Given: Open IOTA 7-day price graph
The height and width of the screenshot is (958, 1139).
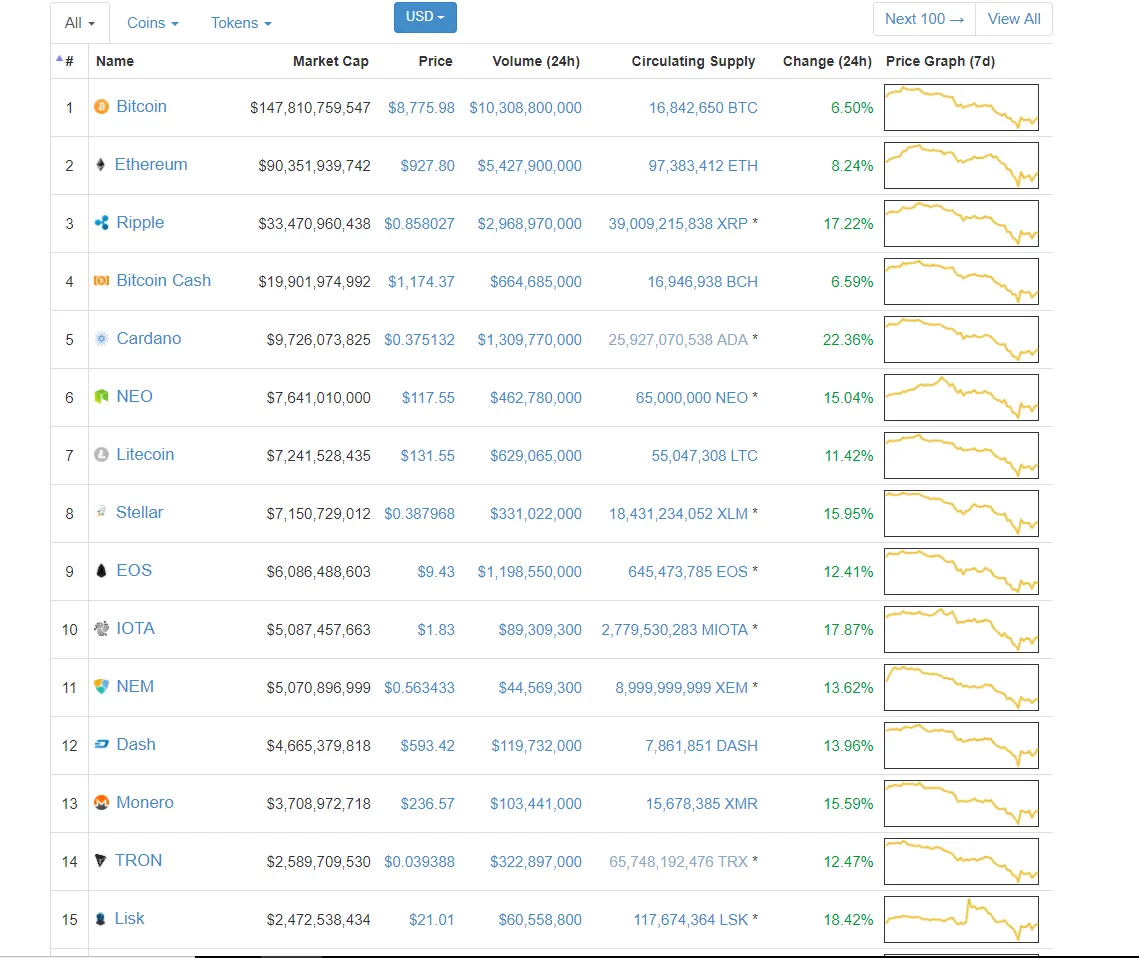Looking at the screenshot, I should (x=961, y=629).
